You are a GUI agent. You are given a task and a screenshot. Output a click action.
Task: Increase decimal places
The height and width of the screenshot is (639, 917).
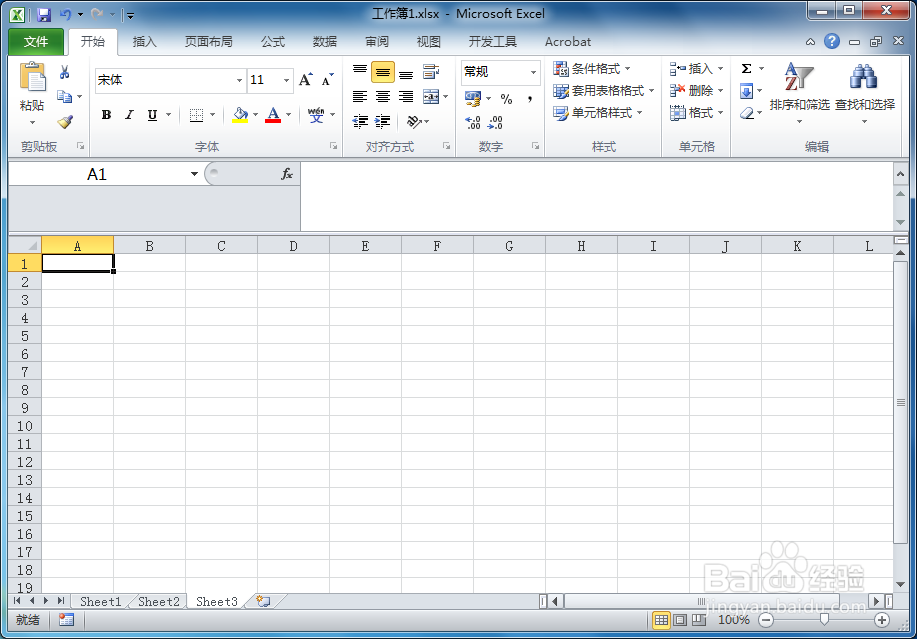[x=473, y=122]
